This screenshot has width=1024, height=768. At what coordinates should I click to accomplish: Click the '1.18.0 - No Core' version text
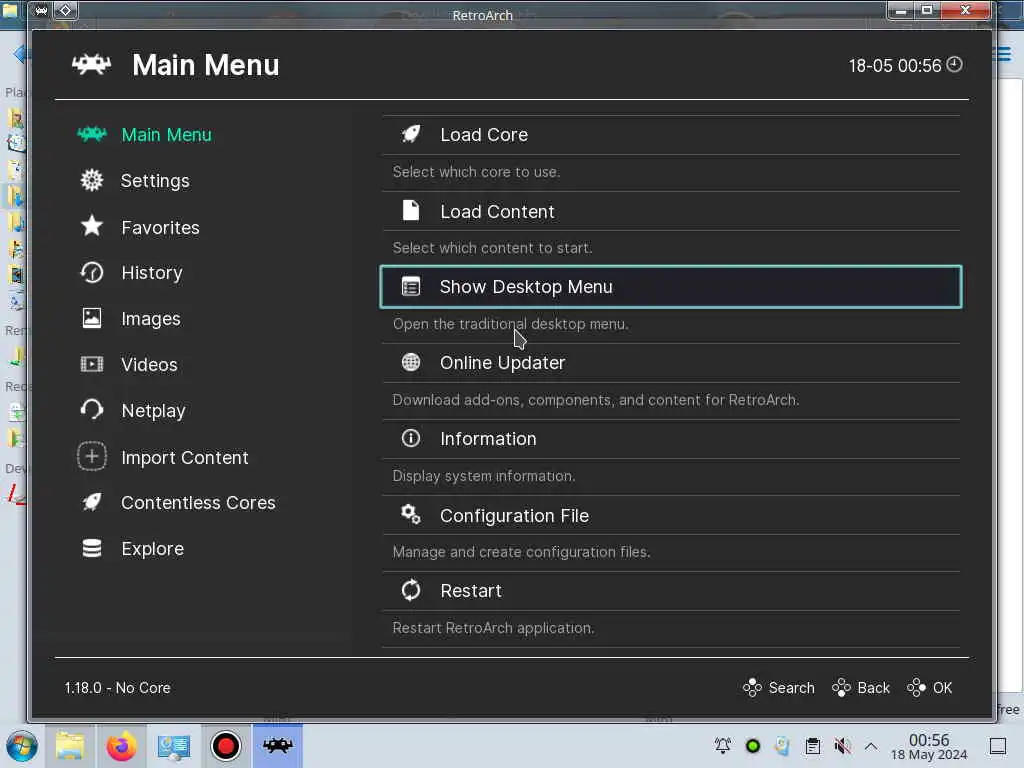pyautogui.click(x=118, y=688)
